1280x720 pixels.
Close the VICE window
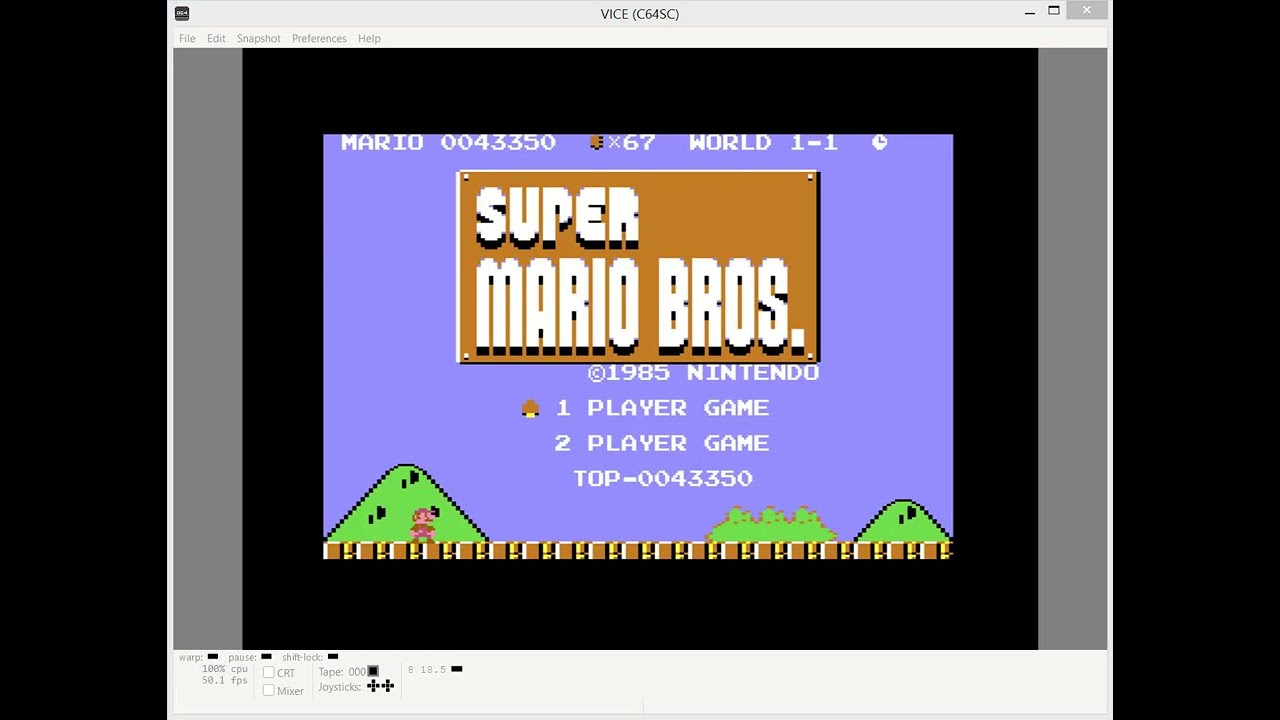click(1087, 11)
